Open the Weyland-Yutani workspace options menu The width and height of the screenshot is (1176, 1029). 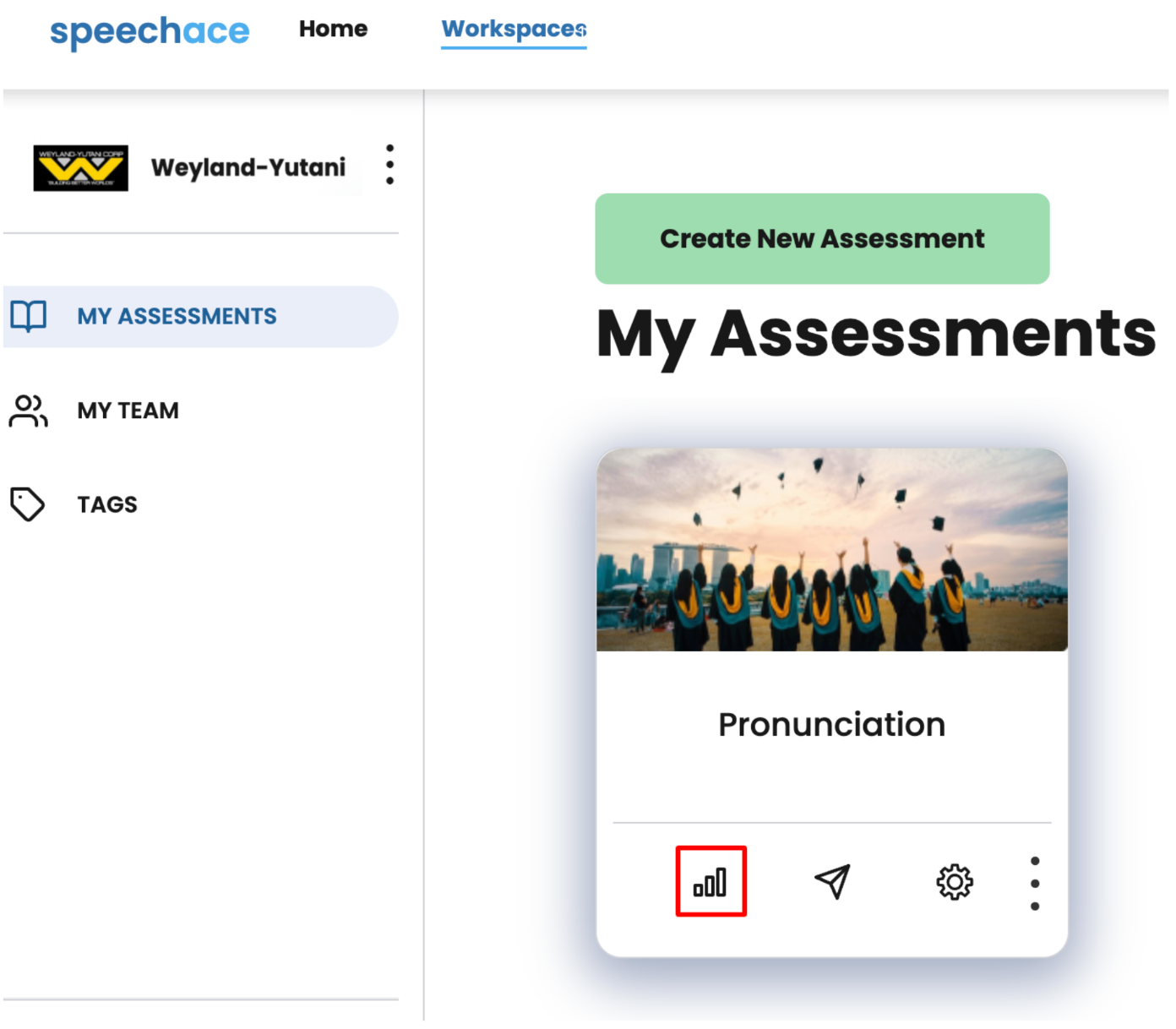point(389,165)
